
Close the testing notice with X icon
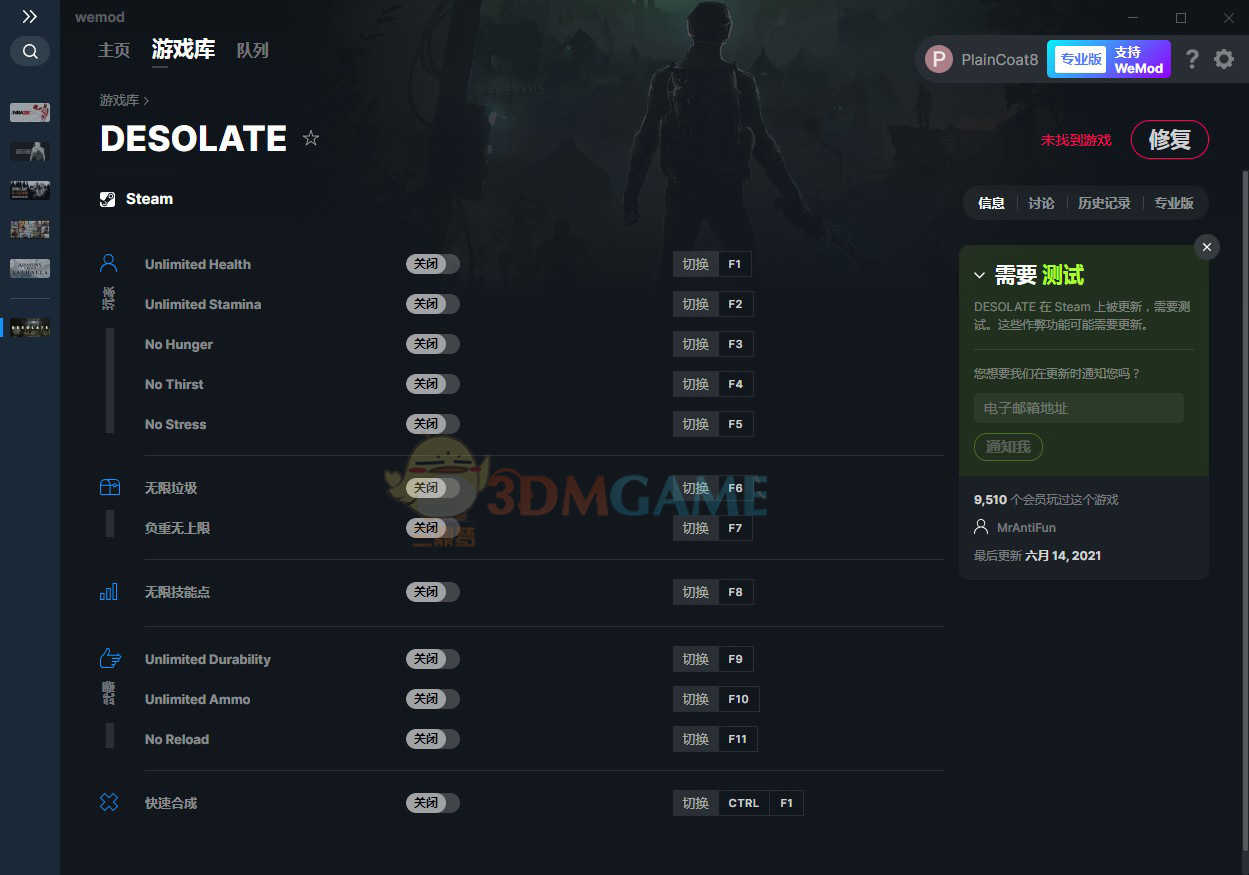point(1207,247)
